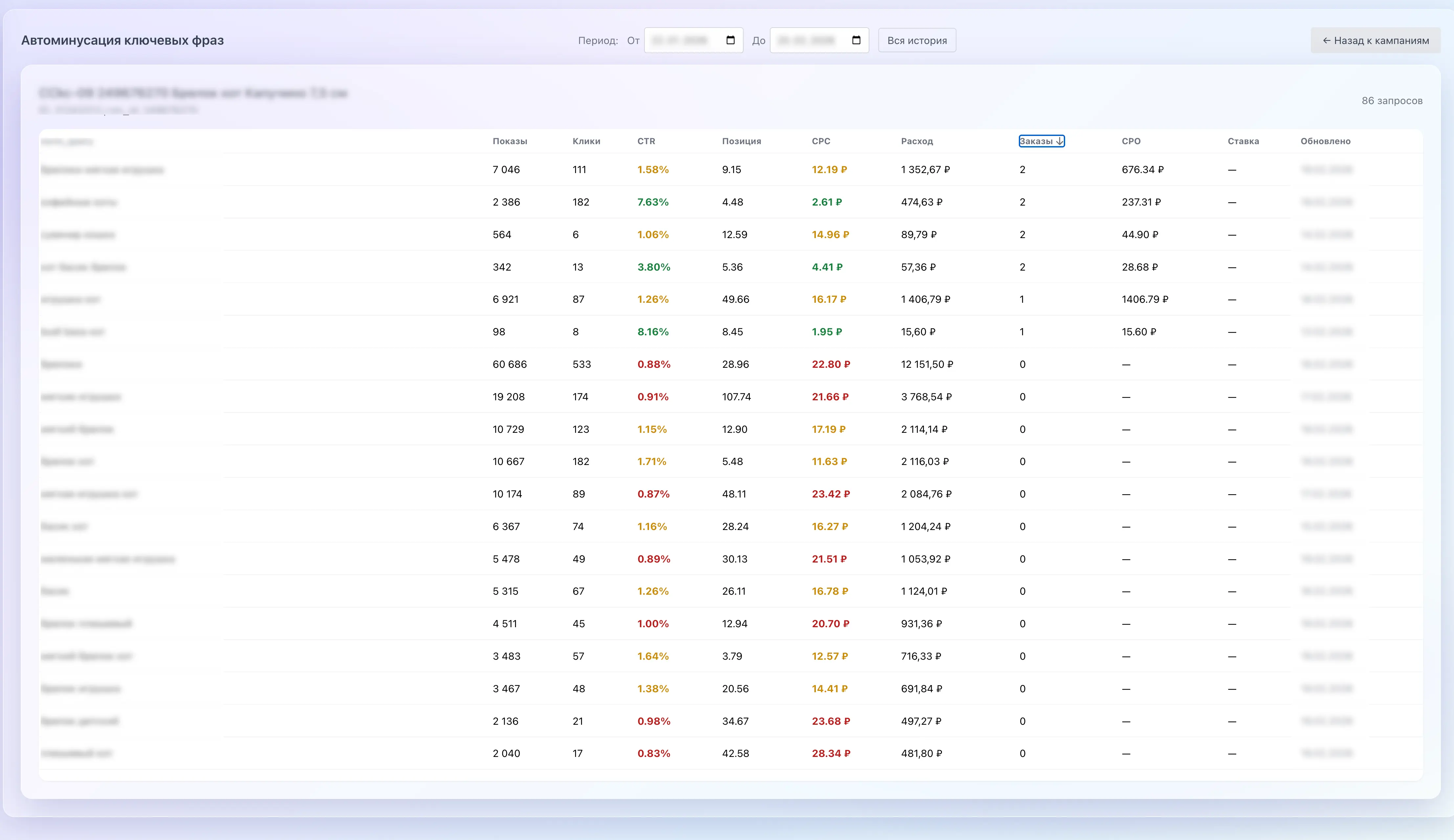Screen dimensions: 1454x840
Task: Sort by CPO column header
Action: (1130, 141)
